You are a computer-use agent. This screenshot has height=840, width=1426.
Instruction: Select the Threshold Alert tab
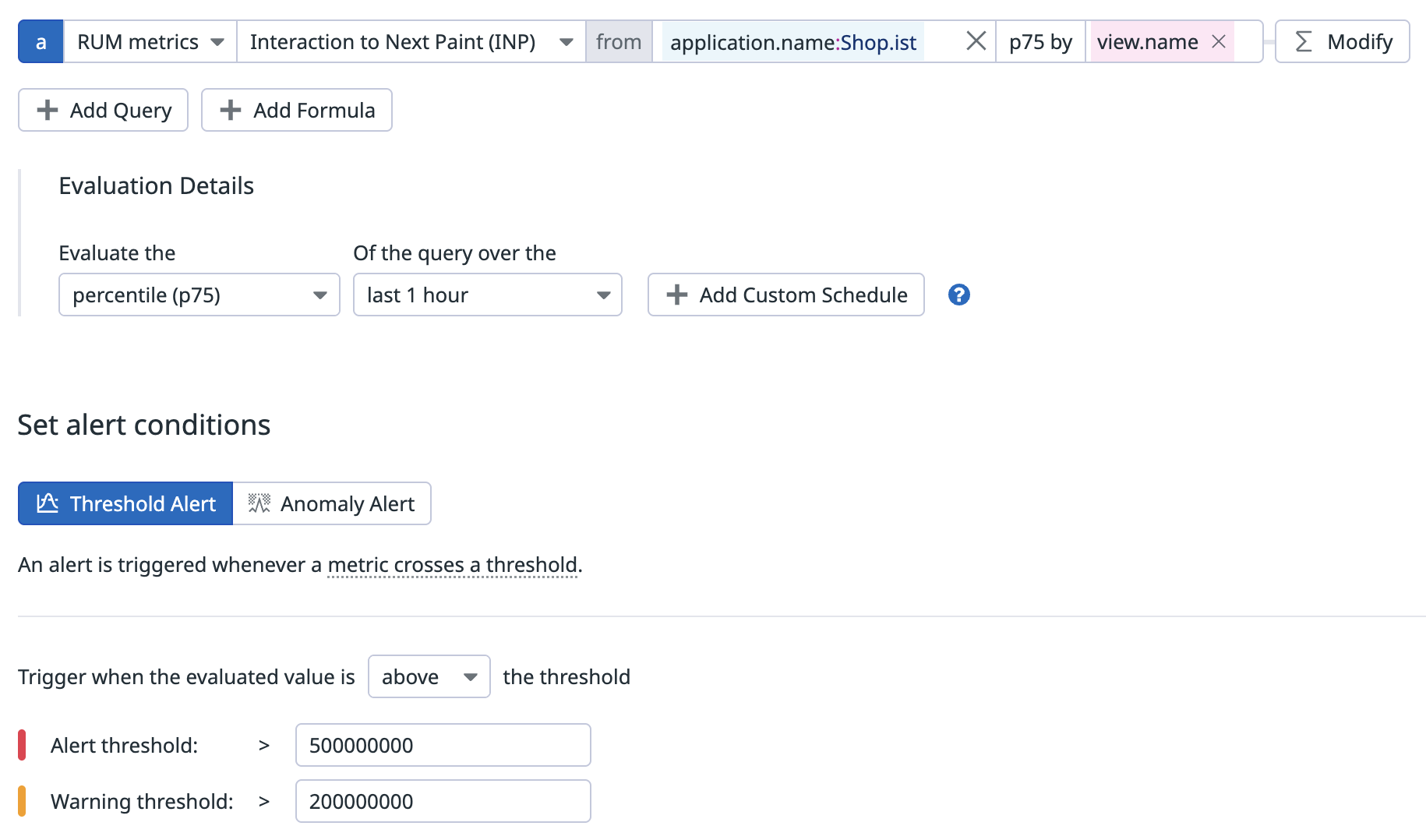125,503
